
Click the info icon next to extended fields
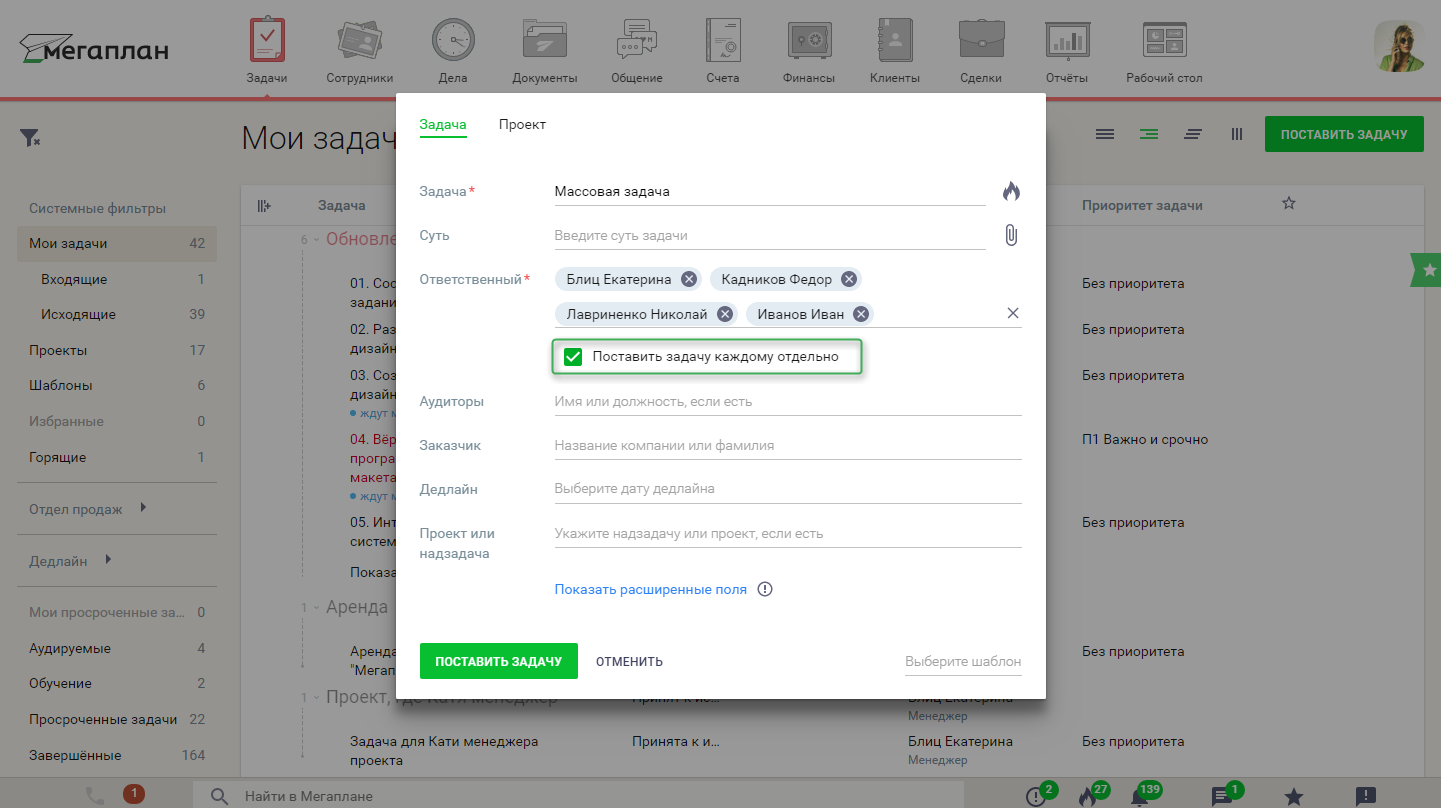pos(765,589)
